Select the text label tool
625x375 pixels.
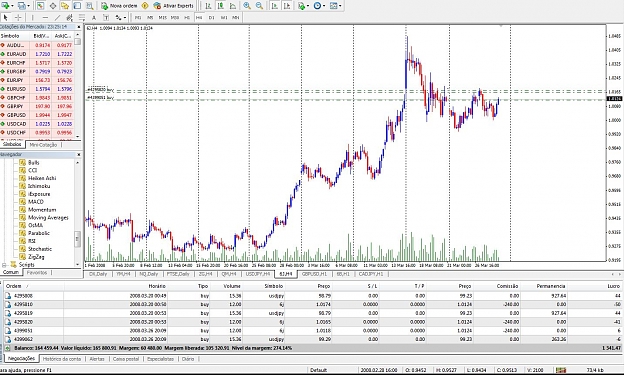106,18
